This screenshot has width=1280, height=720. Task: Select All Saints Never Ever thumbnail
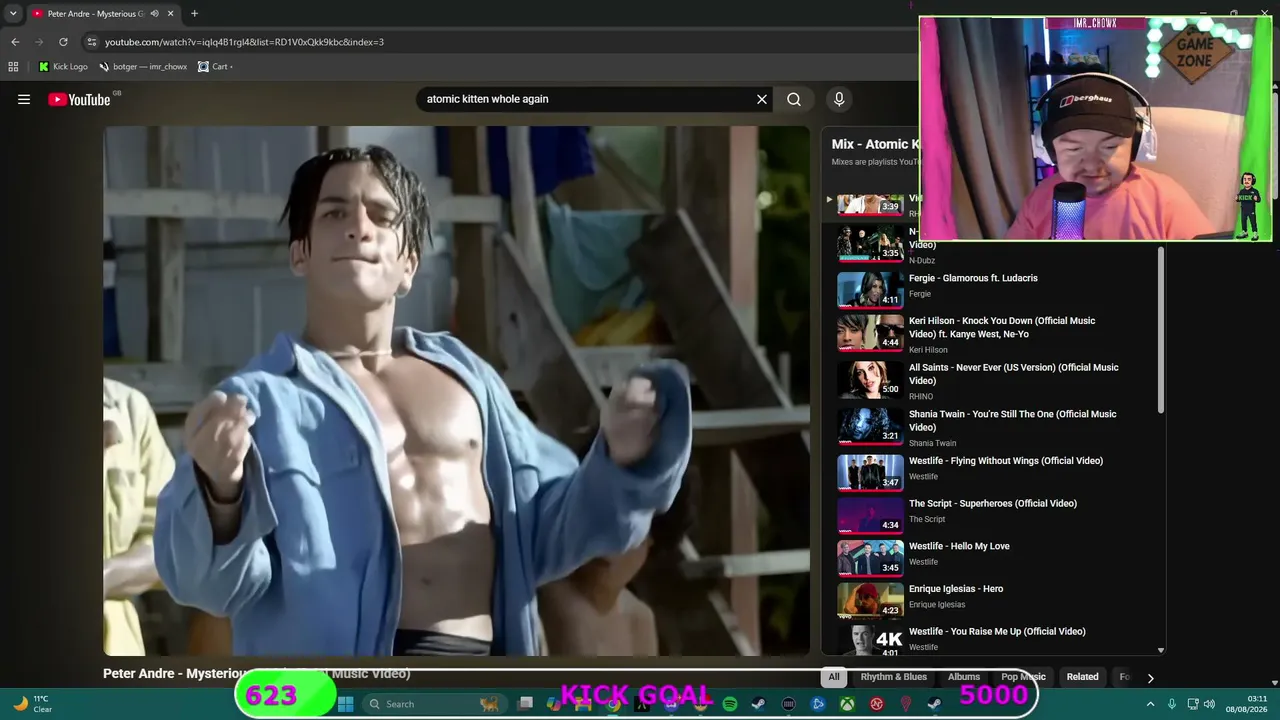click(870, 379)
